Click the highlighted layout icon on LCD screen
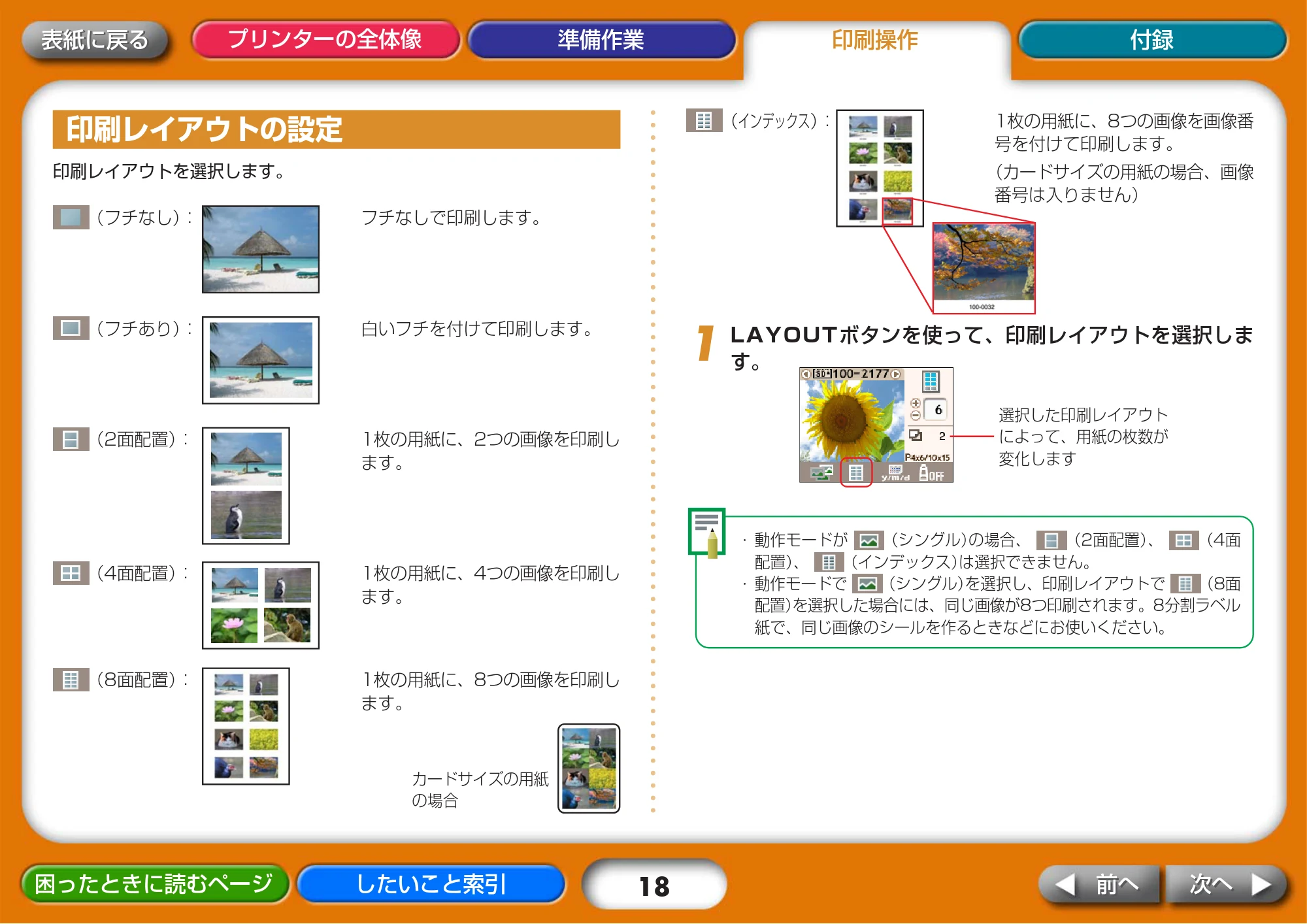The height and width of the screenshot is (924, 1307). click(856, 472)
